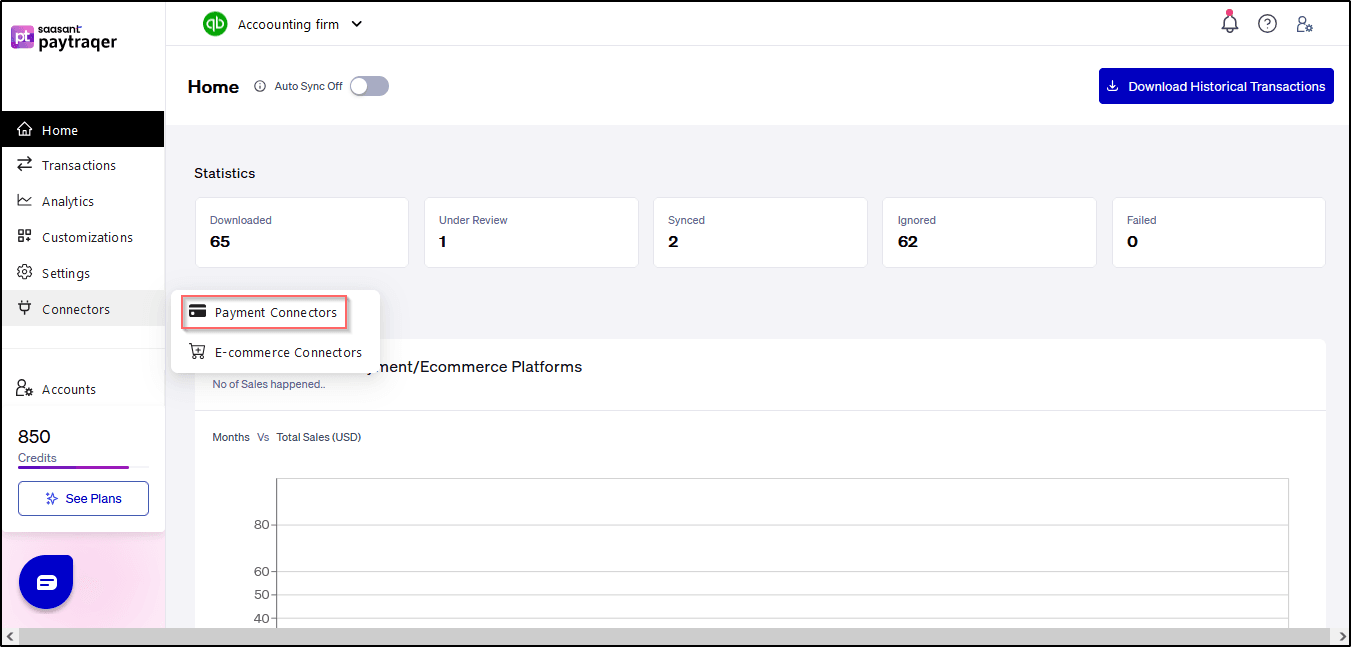
Task: Click the Connectors plug icon
Action: (x=25, y=309)
